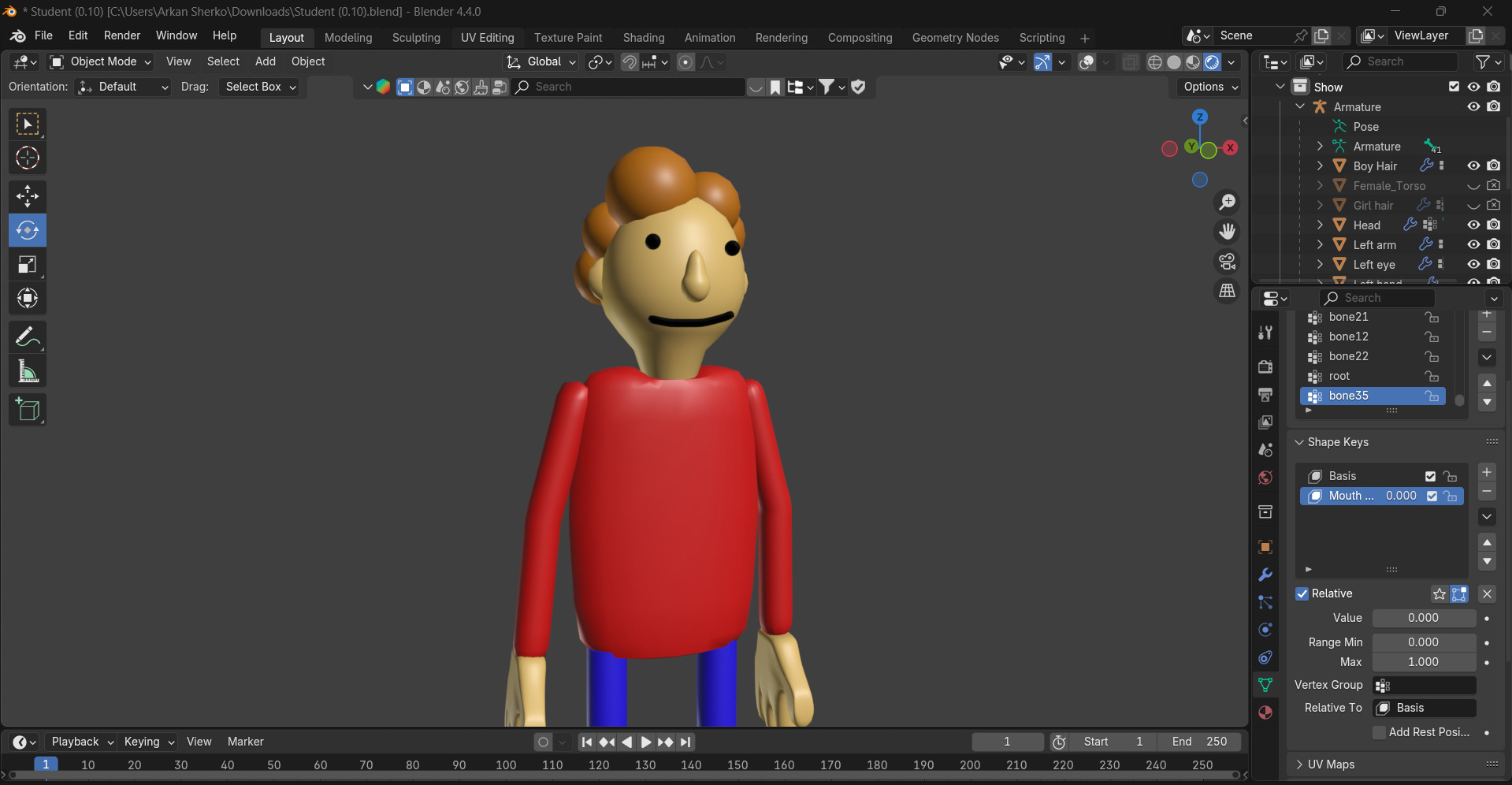Select the Add Cube tool
1512x785 pixels.
click(28, 409)
